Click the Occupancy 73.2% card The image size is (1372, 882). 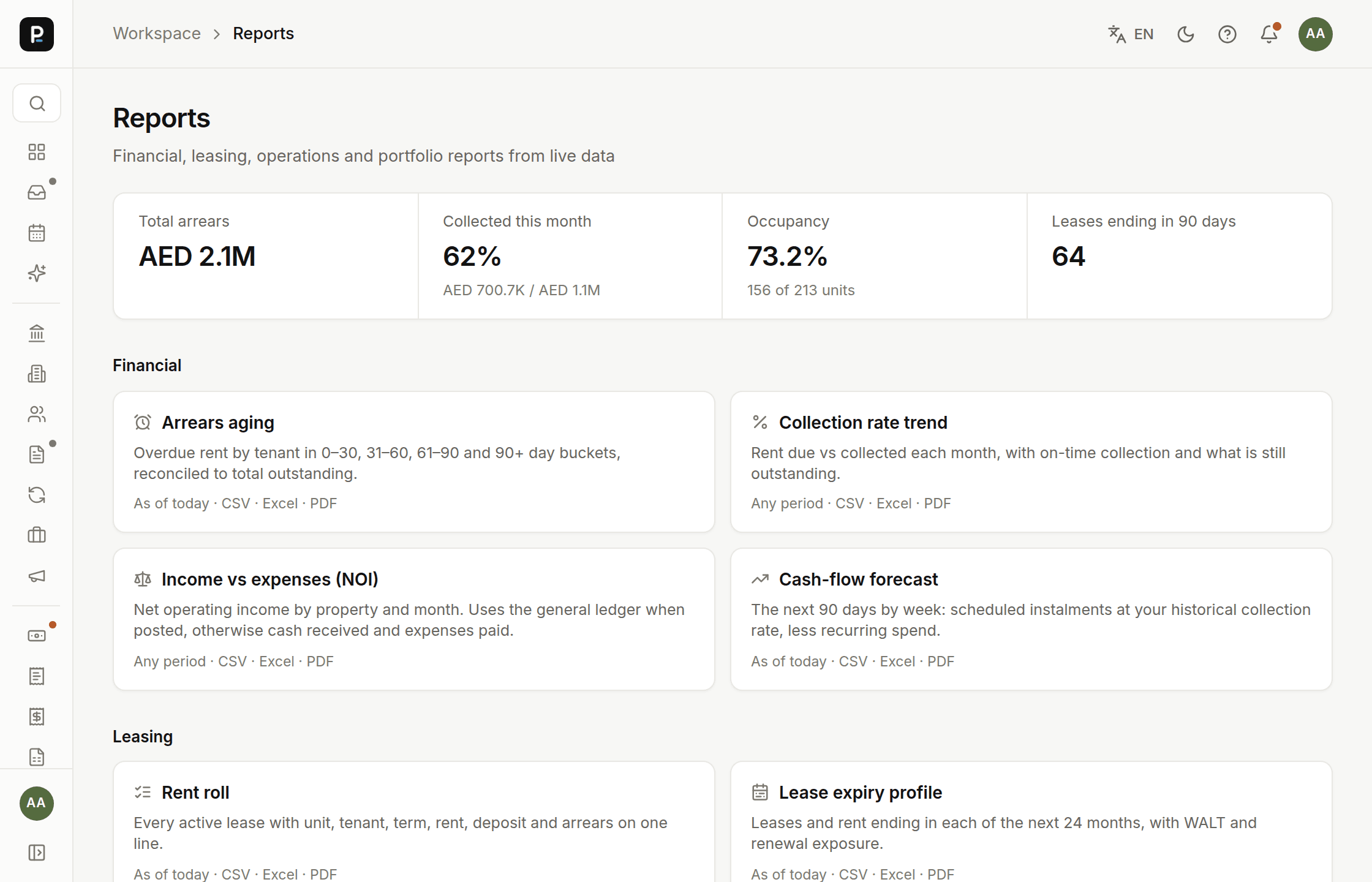pyautogui.click(x=875, y=256)
